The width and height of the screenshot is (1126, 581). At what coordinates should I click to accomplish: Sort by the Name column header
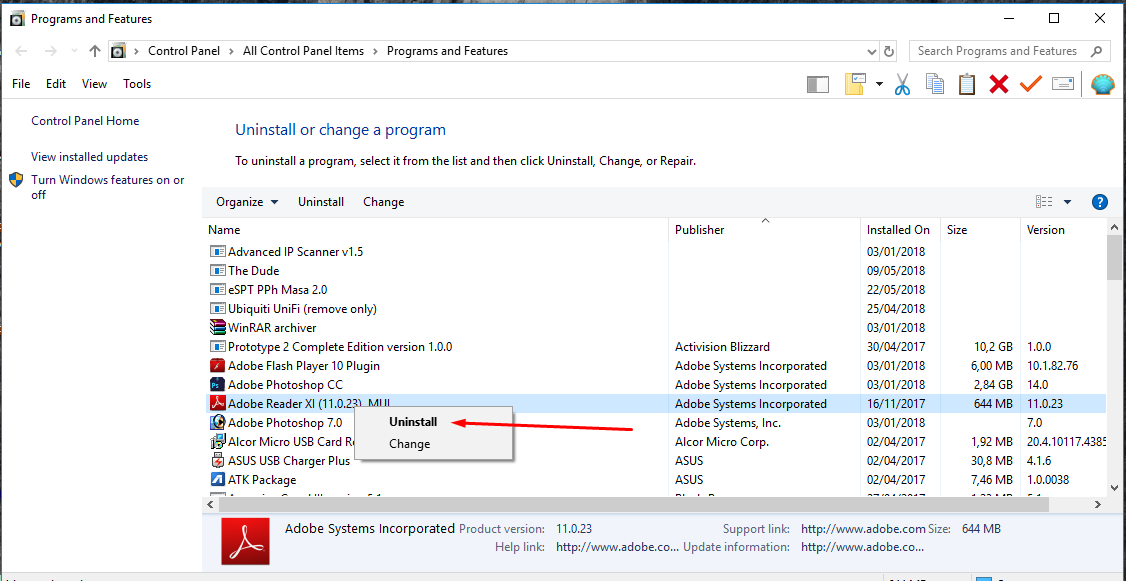click(x=224, y=230)
